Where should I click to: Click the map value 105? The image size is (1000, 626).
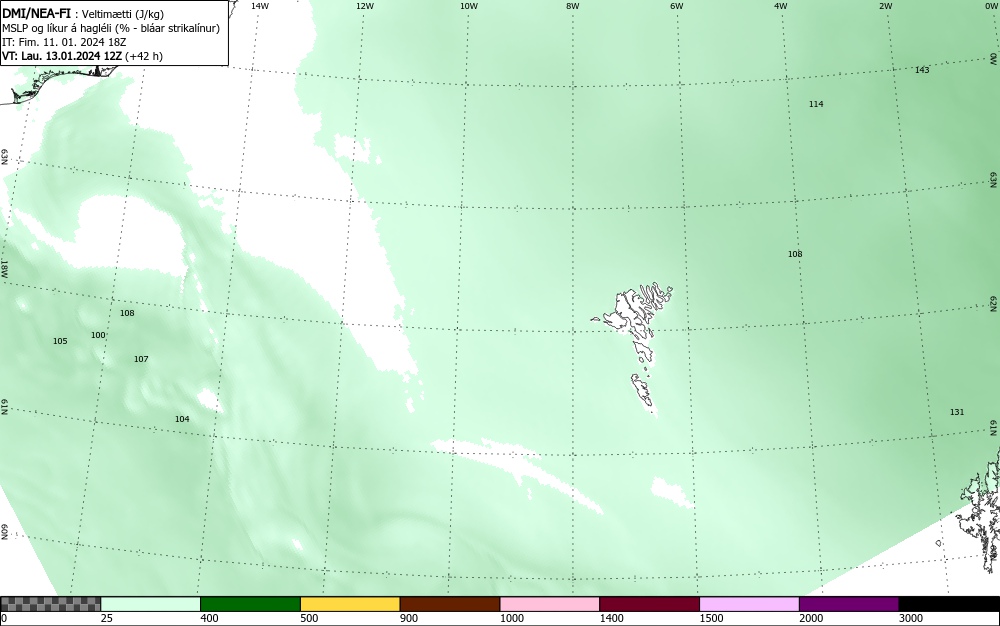tap(60, 341)
